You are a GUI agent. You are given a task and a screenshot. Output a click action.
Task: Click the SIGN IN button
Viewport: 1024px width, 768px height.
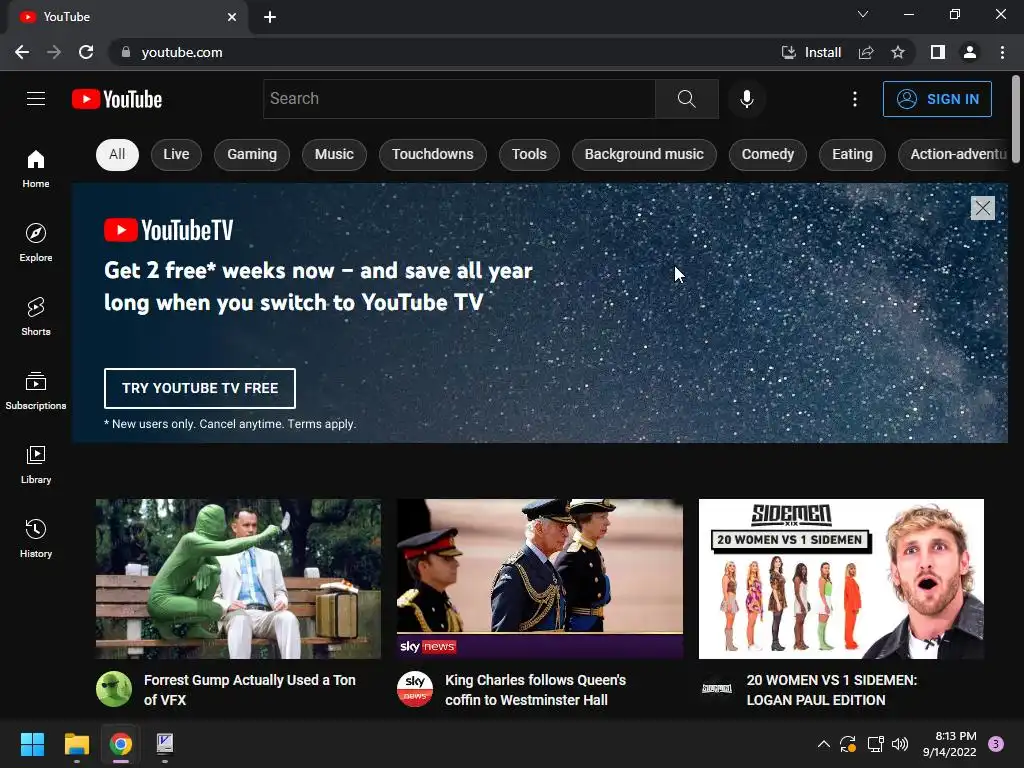click(x=937, y=99)
